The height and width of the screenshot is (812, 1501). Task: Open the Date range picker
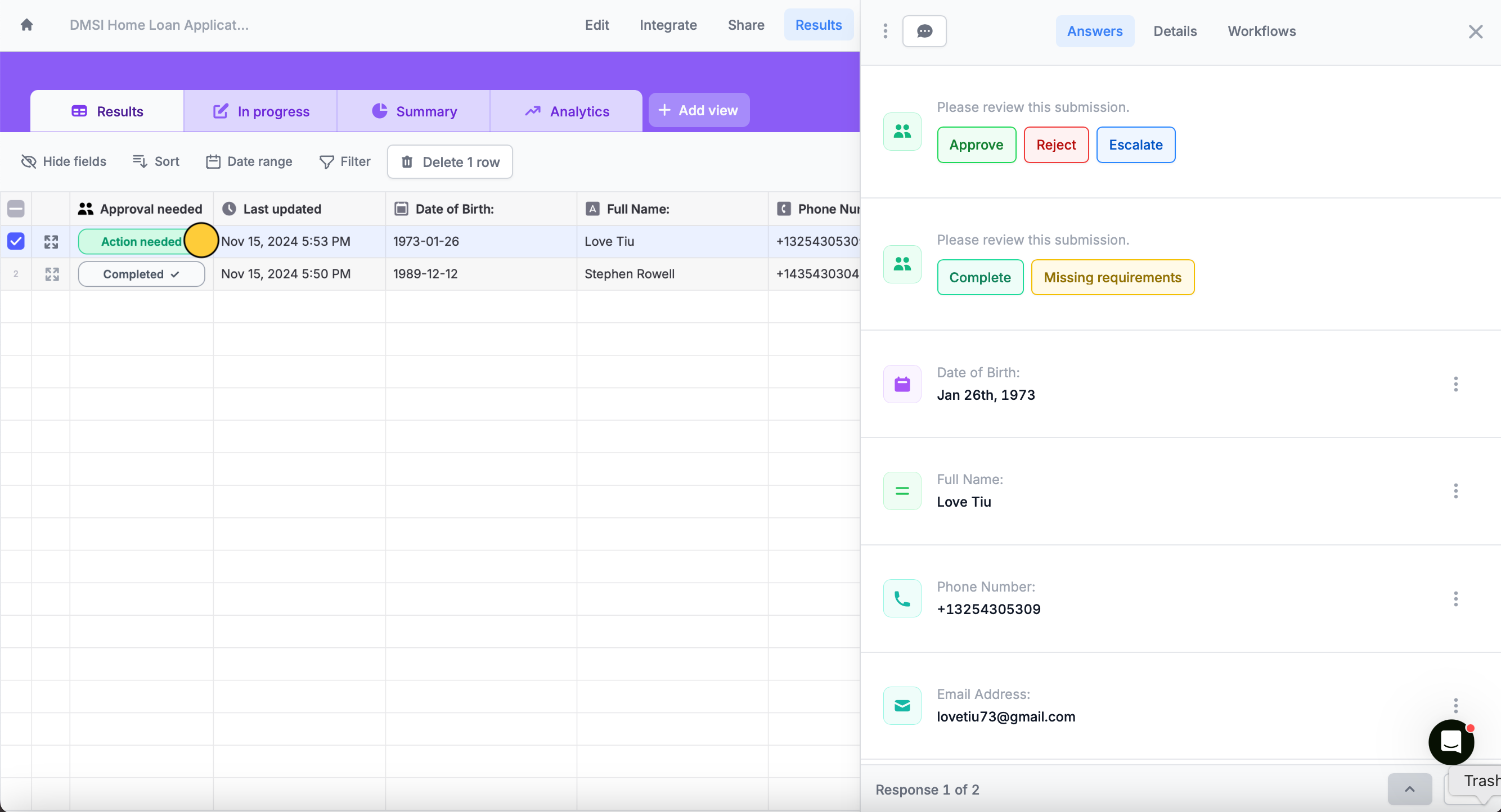click(x=249, y=161)
